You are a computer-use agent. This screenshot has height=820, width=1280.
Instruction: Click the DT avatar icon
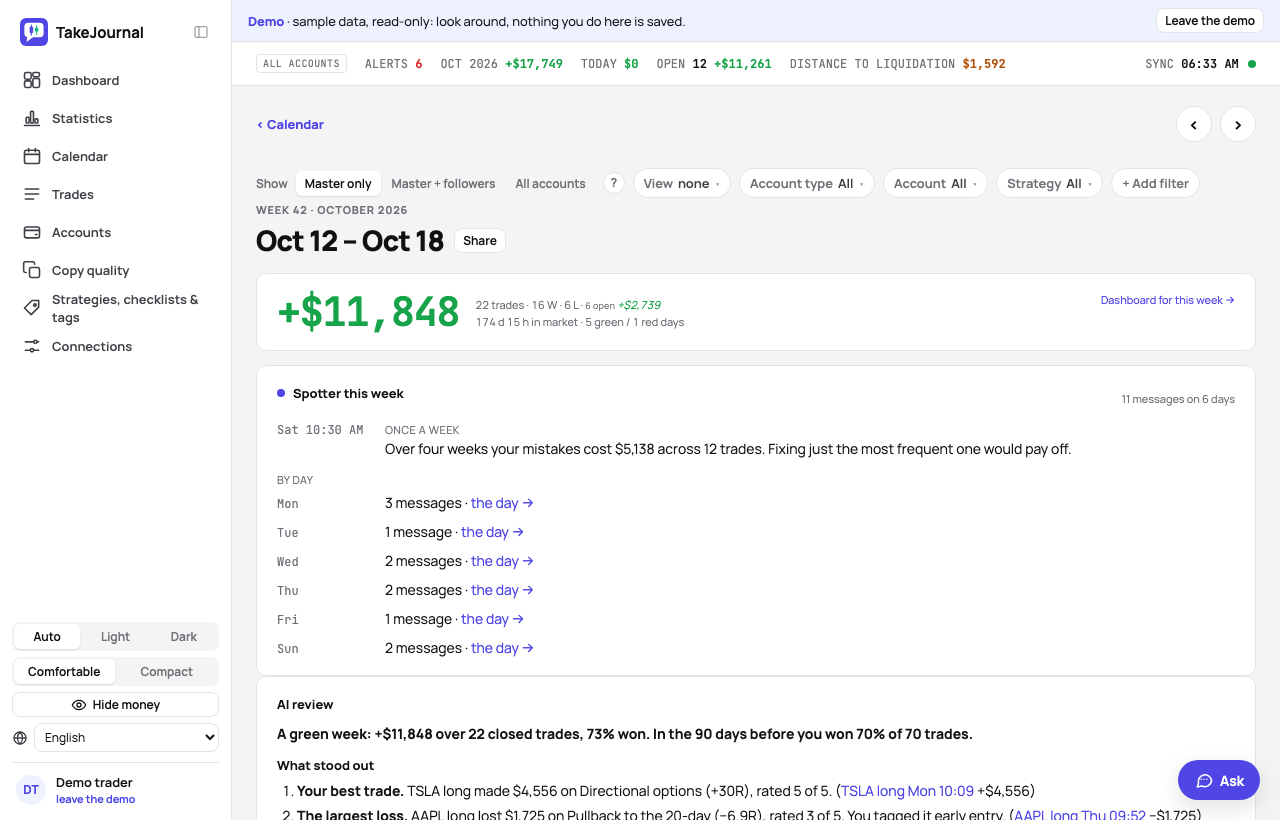[x=31, y=790]
